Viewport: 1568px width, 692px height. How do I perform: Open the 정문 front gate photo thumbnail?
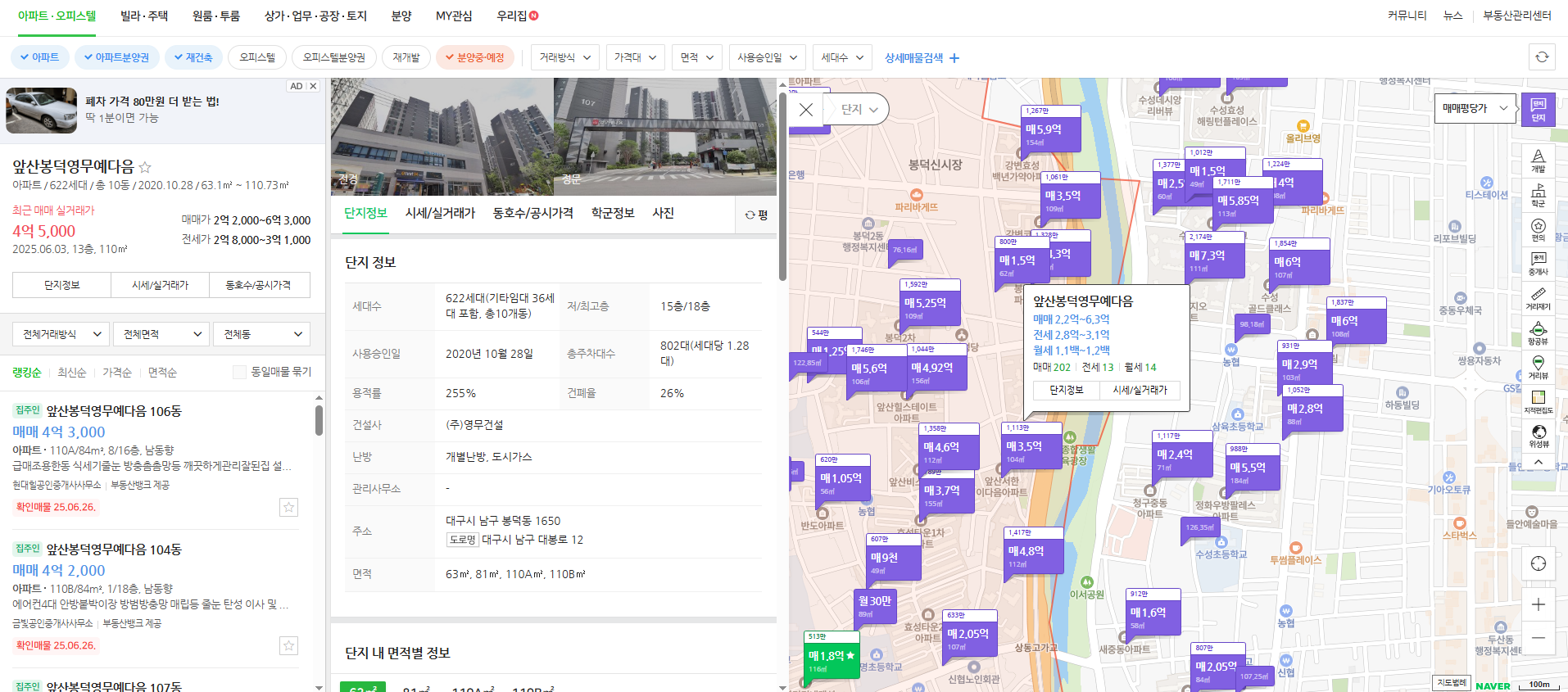(665, 137)
